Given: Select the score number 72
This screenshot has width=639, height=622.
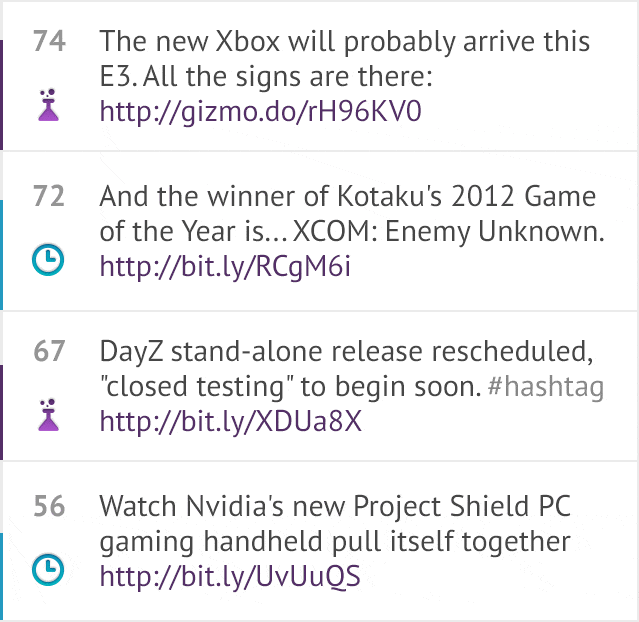Looking at the screenshot, I should tap(49, 196).
